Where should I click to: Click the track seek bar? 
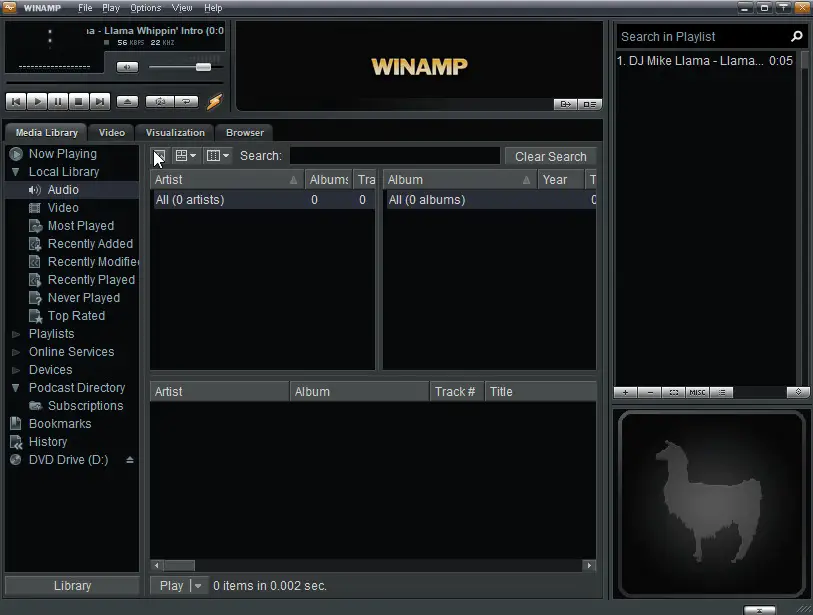point(115,82)
